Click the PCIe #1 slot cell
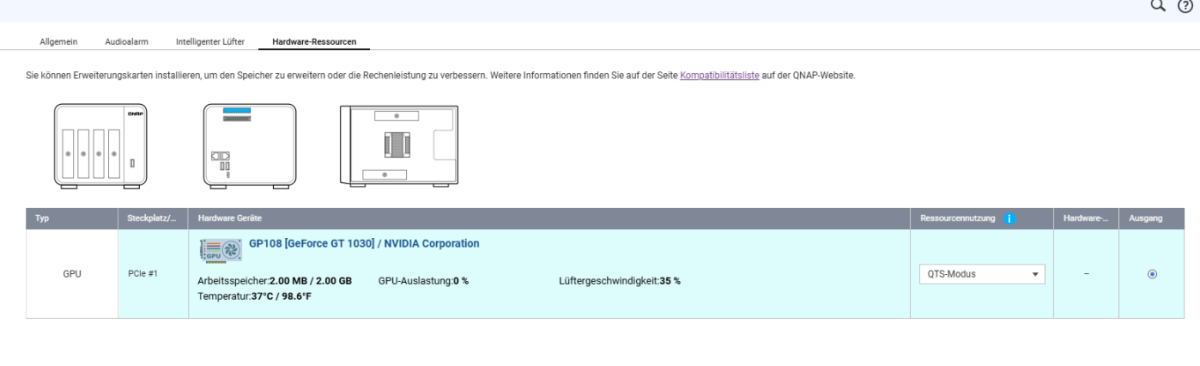1200x366 pixels. click(x=152, y=274)
